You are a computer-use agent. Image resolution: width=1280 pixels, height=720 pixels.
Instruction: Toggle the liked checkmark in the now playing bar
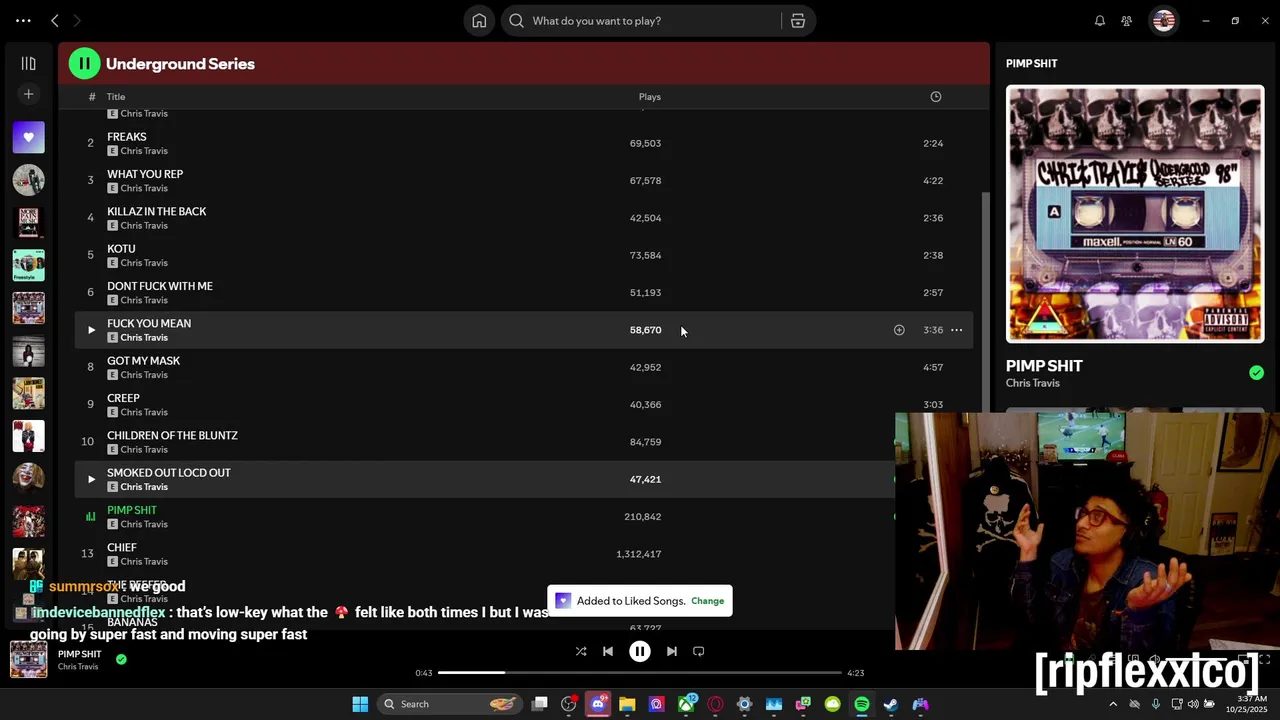(x=121, y=659)
